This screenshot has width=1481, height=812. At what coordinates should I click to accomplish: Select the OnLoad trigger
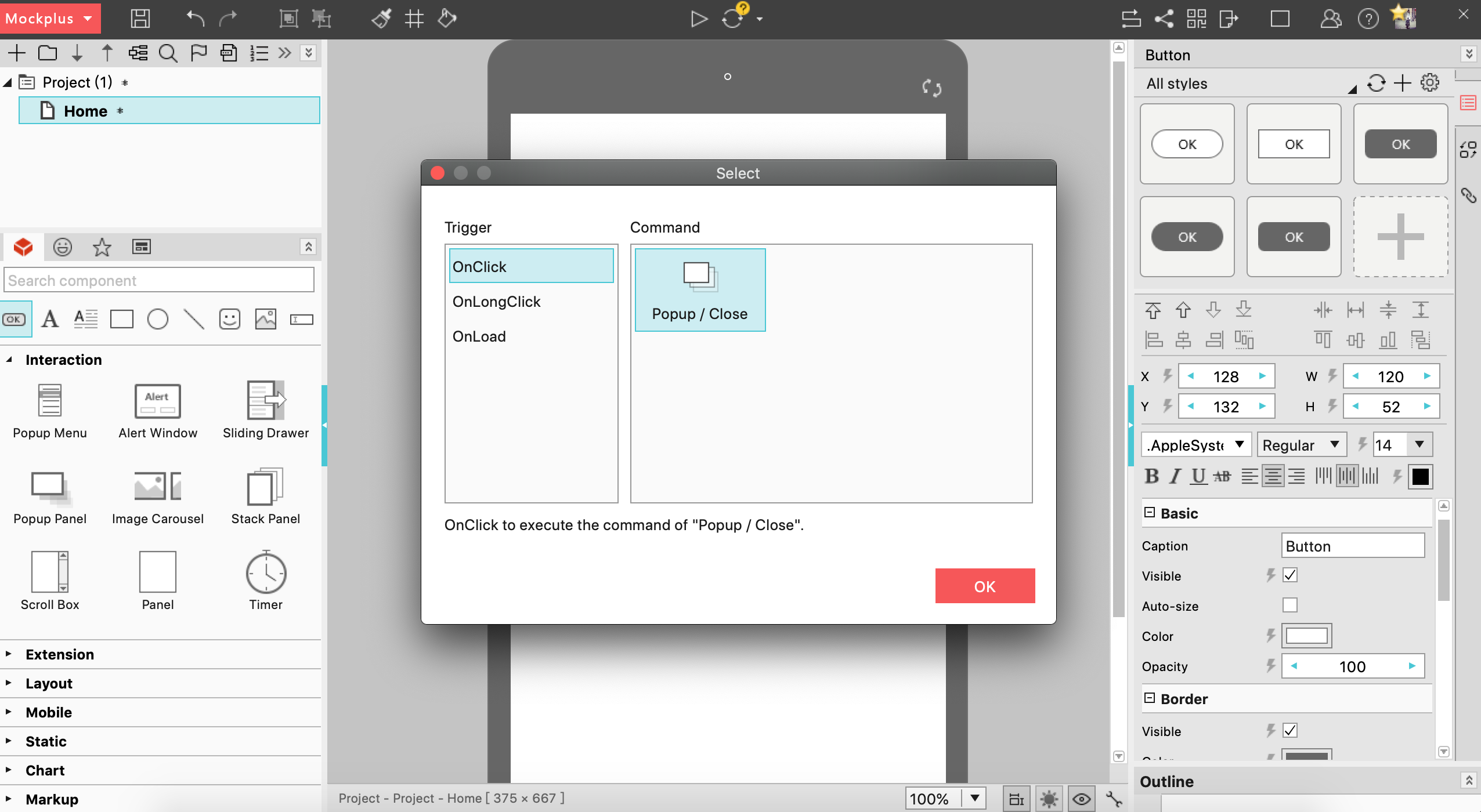[479, 336]
